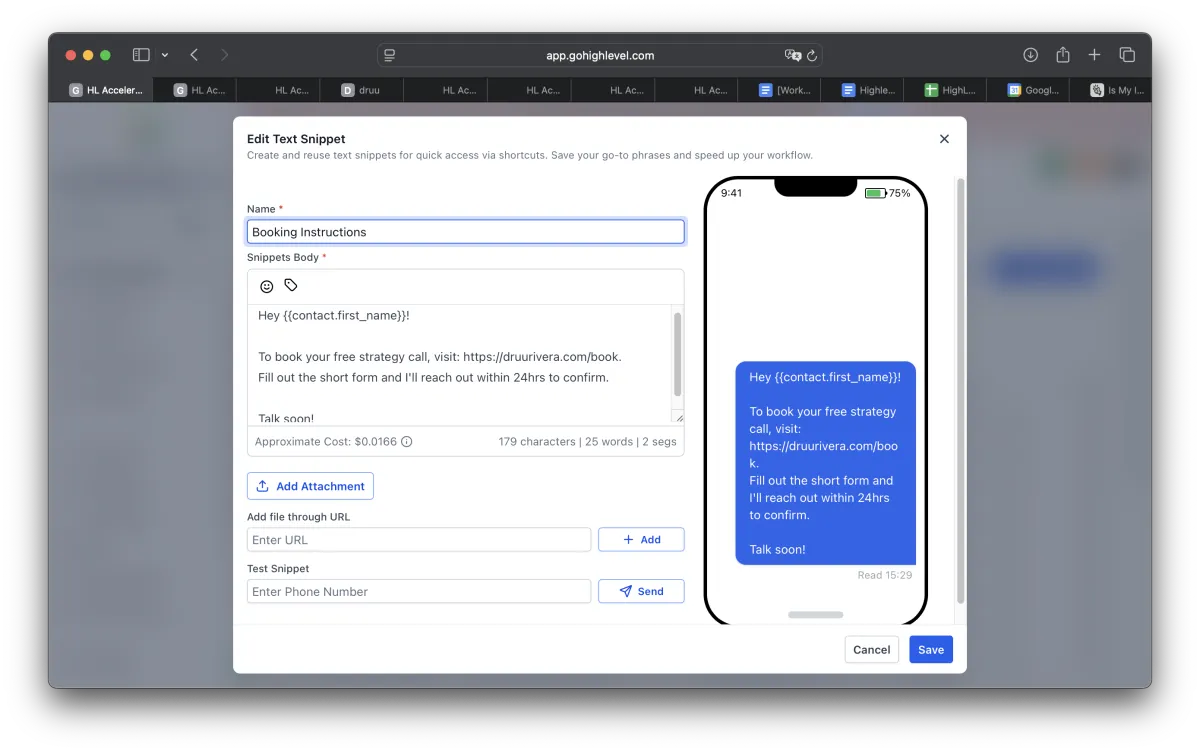
Task: Save the text snippet
Action: [x=931, y=650]
